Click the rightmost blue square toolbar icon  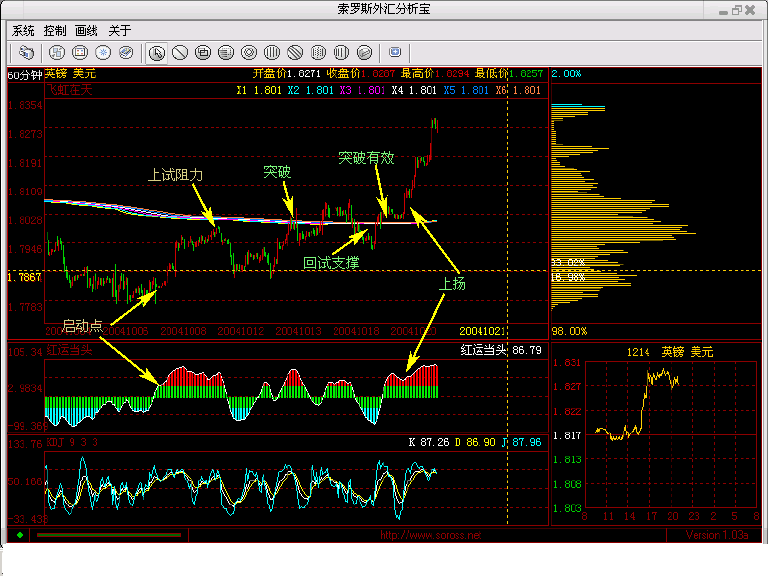tap(395, 51)
